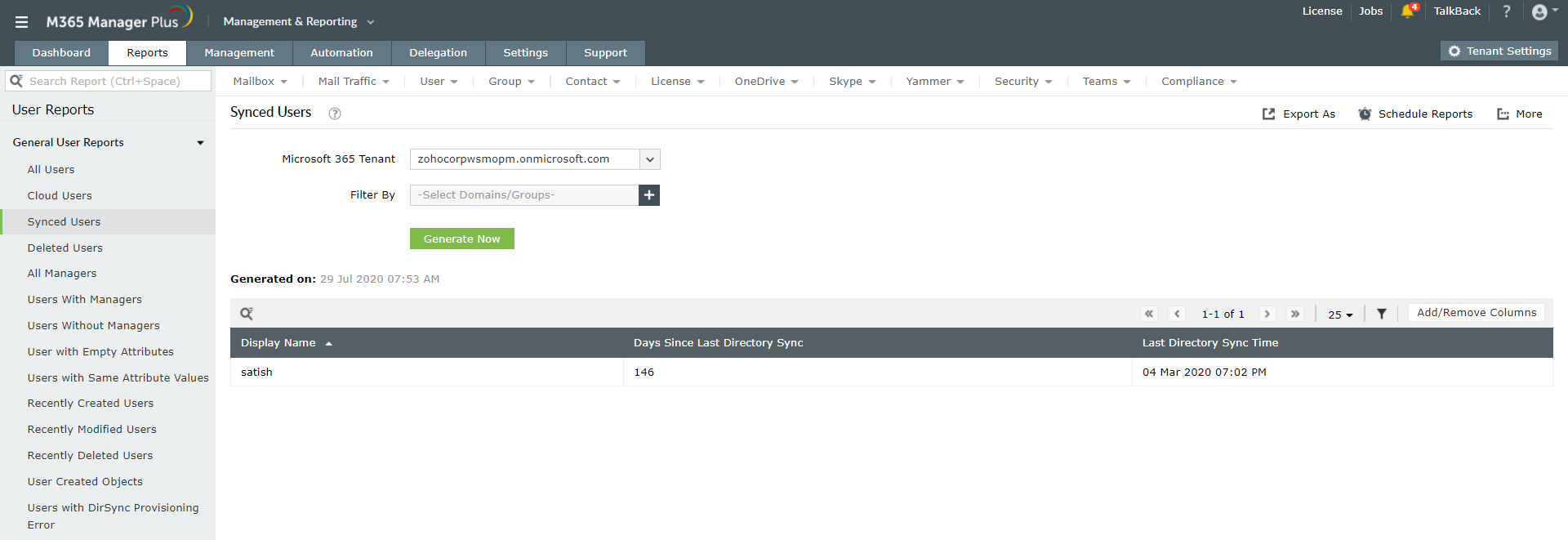Open Recently Created Users report
1568x540 pixels.
point(91,404)
